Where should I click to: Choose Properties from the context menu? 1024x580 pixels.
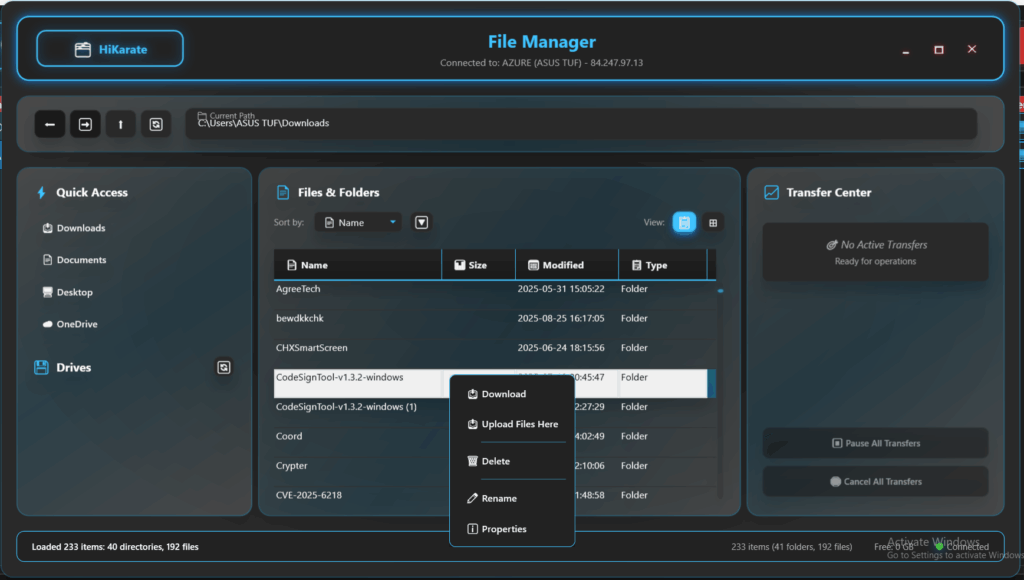coord(503,529)
